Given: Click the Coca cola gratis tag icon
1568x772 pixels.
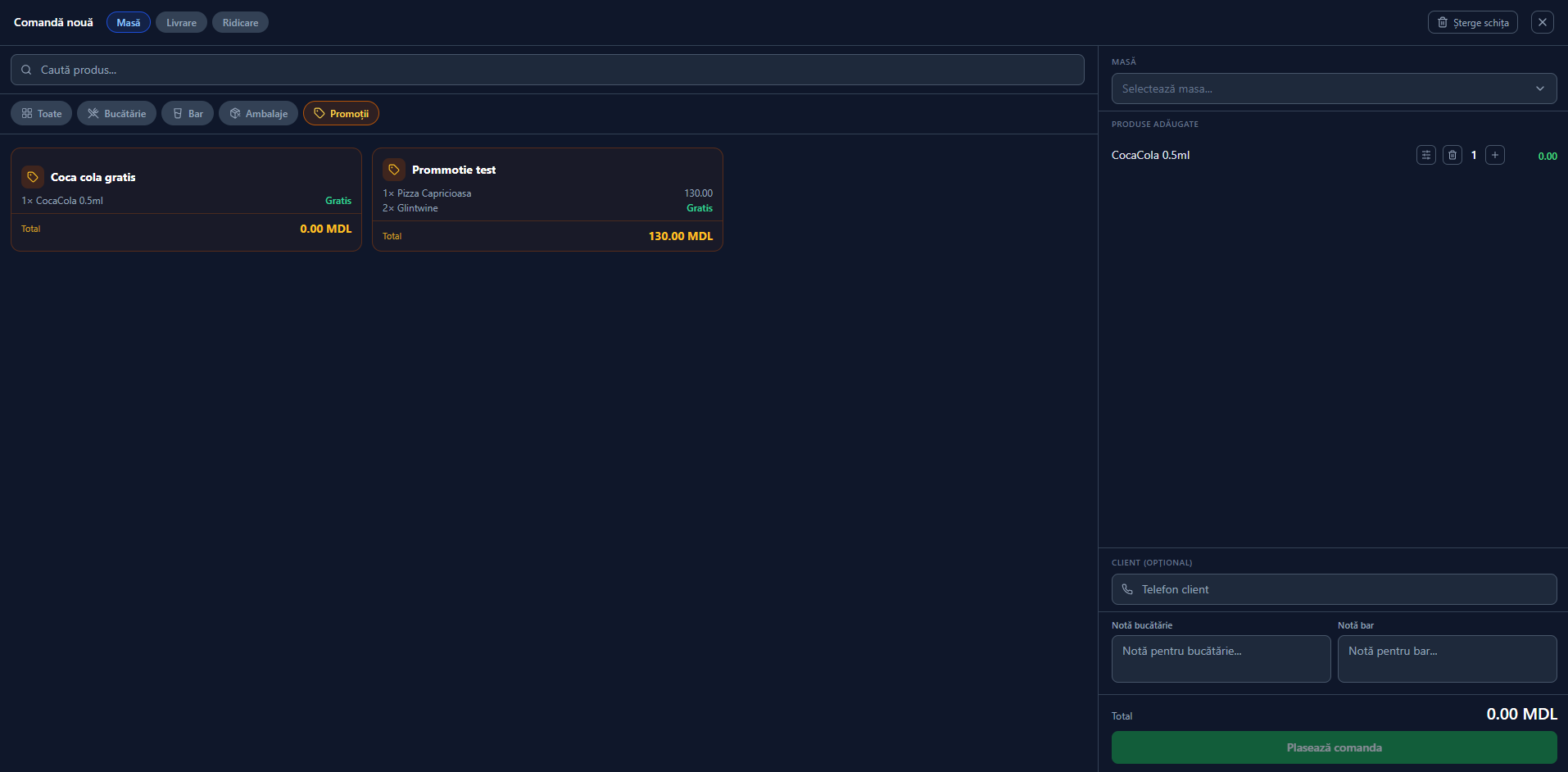Looking at the screenshot, I should [x=33, y=177].
